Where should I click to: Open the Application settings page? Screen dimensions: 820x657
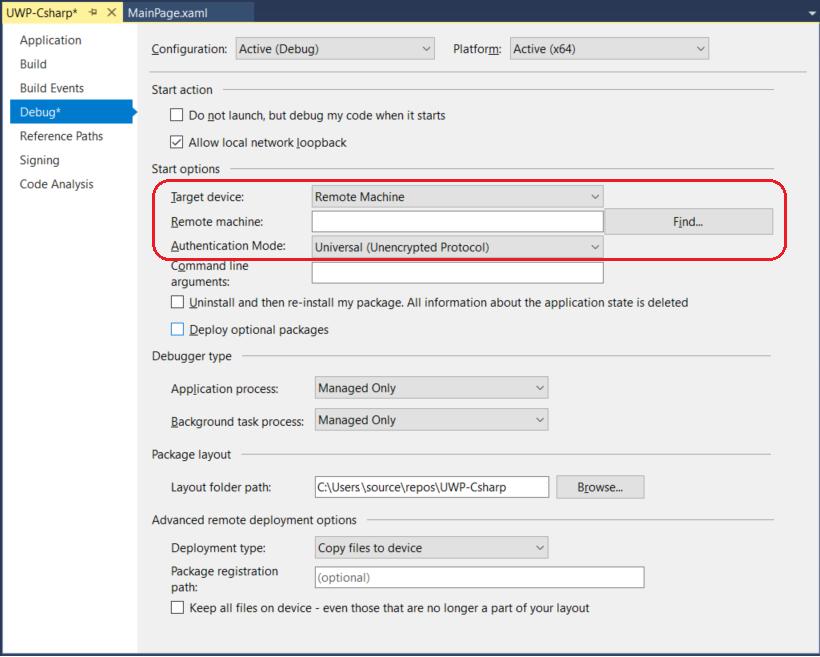pos(50,40)
